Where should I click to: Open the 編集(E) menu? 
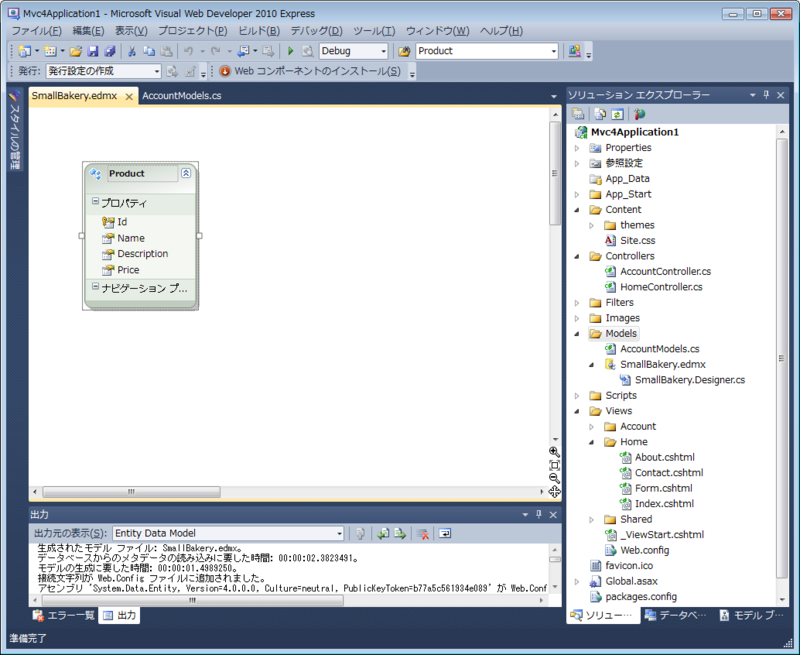88,31
